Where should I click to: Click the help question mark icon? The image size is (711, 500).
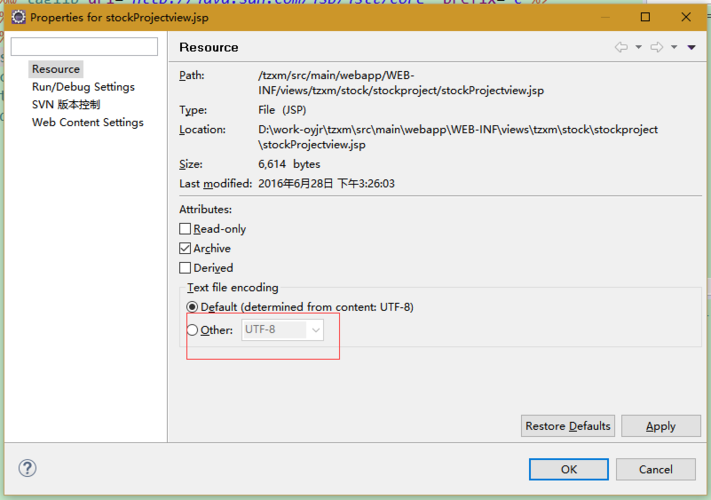coord(28,468)
